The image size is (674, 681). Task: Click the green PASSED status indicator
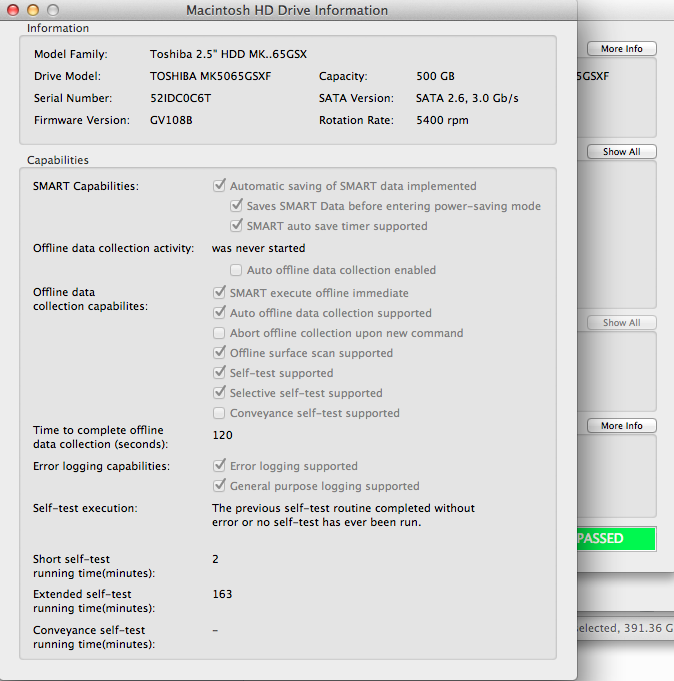pos(616,539)
